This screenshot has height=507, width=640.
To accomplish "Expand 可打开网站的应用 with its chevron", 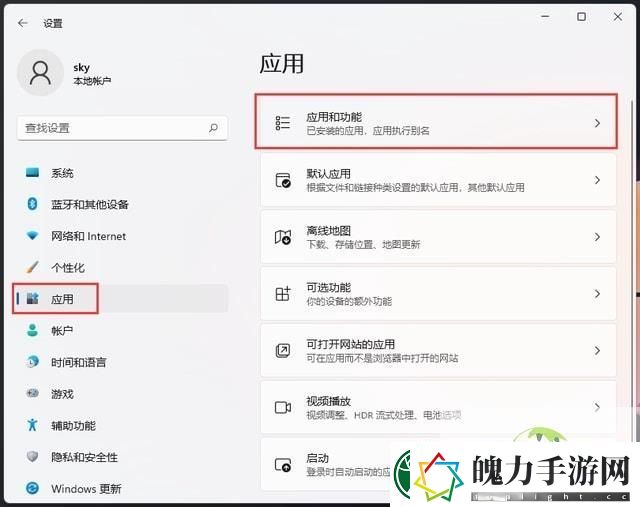I will coord(597,350).
